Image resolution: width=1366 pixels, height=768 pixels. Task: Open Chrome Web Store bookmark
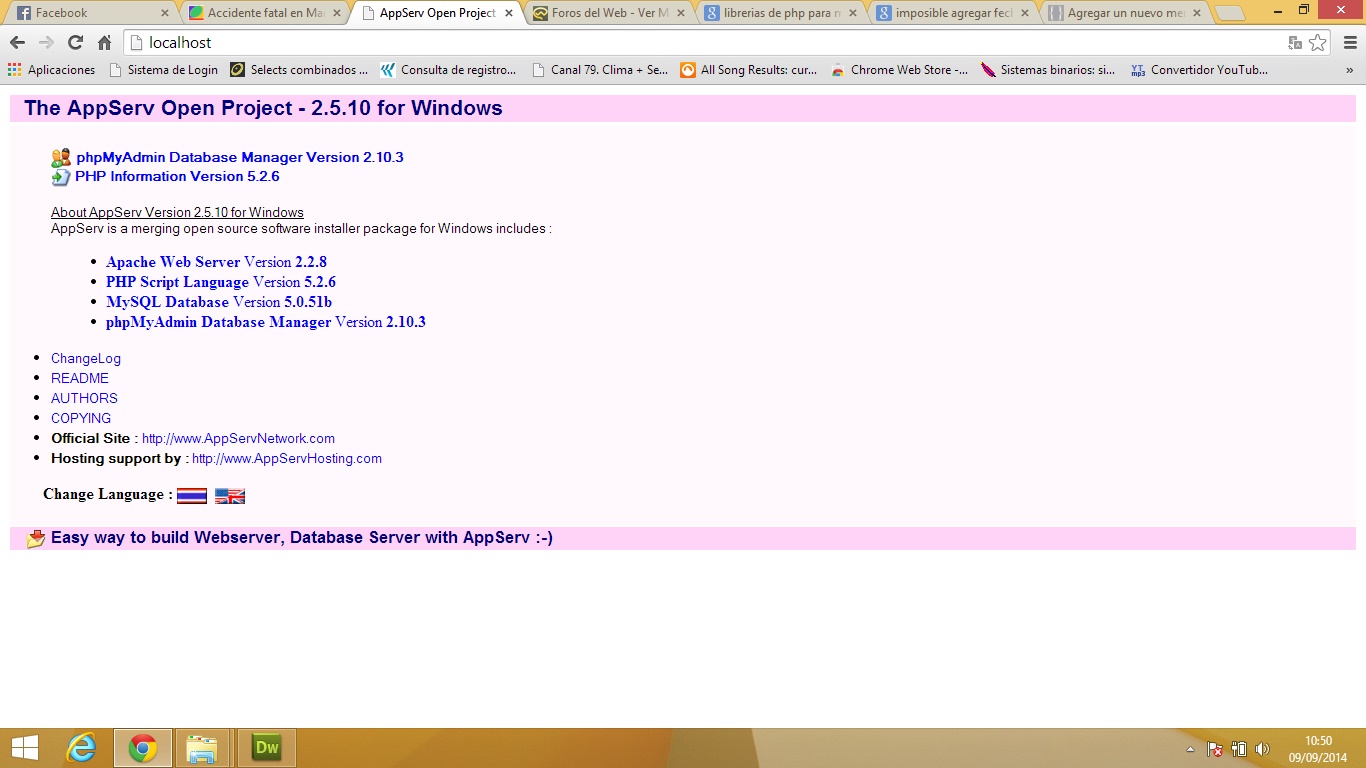(x=899, y=70)
